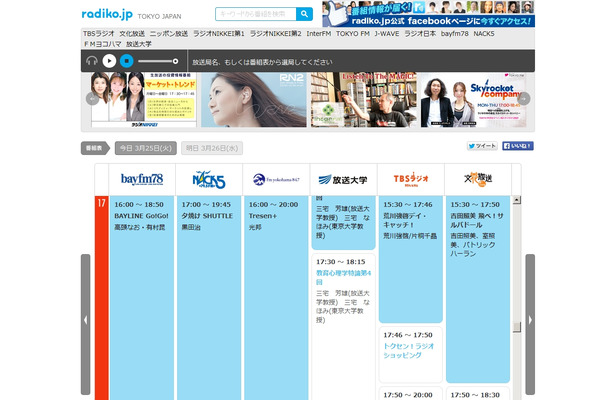Select ニッポン放送 in station list
Viewport: 610px width, 400px height.
(x=169, y=34)
